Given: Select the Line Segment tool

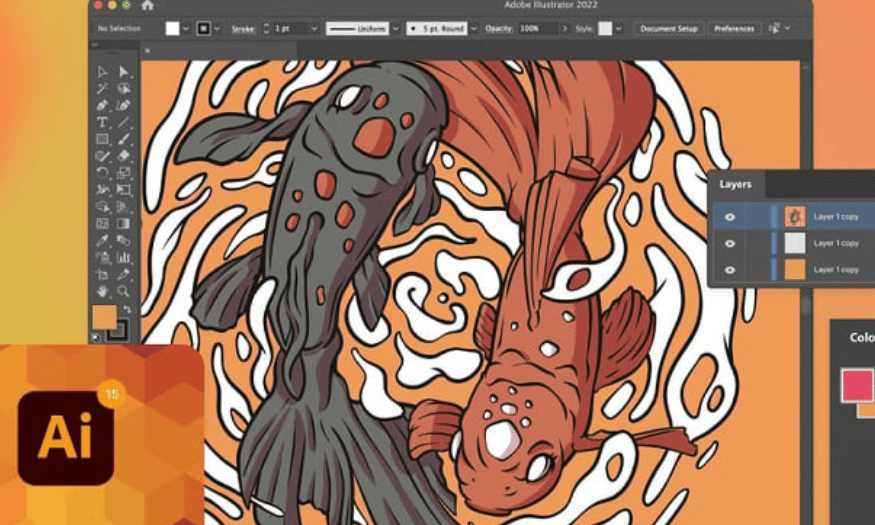Looking at the screenshot, I should point(123,122).
